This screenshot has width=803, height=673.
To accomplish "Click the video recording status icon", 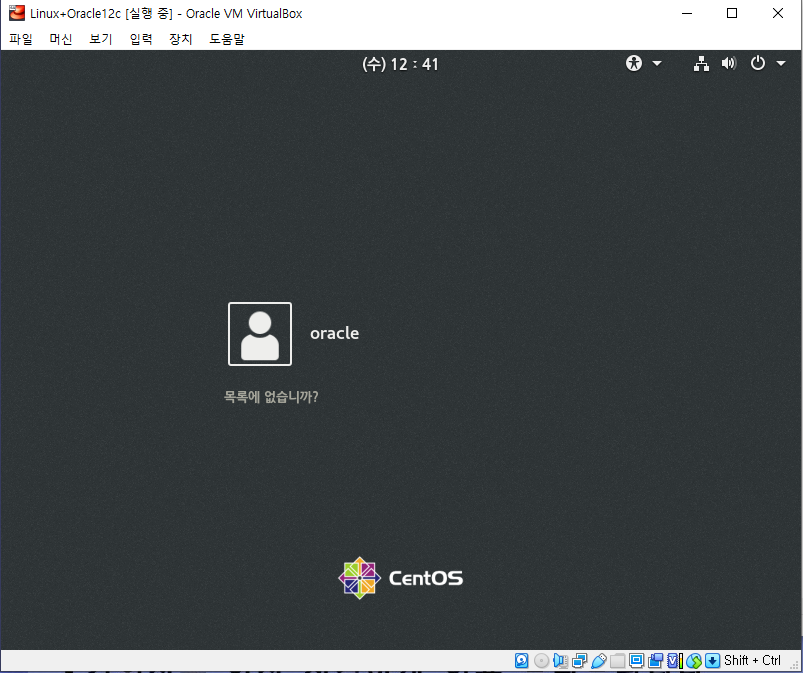I will [656, 660].
